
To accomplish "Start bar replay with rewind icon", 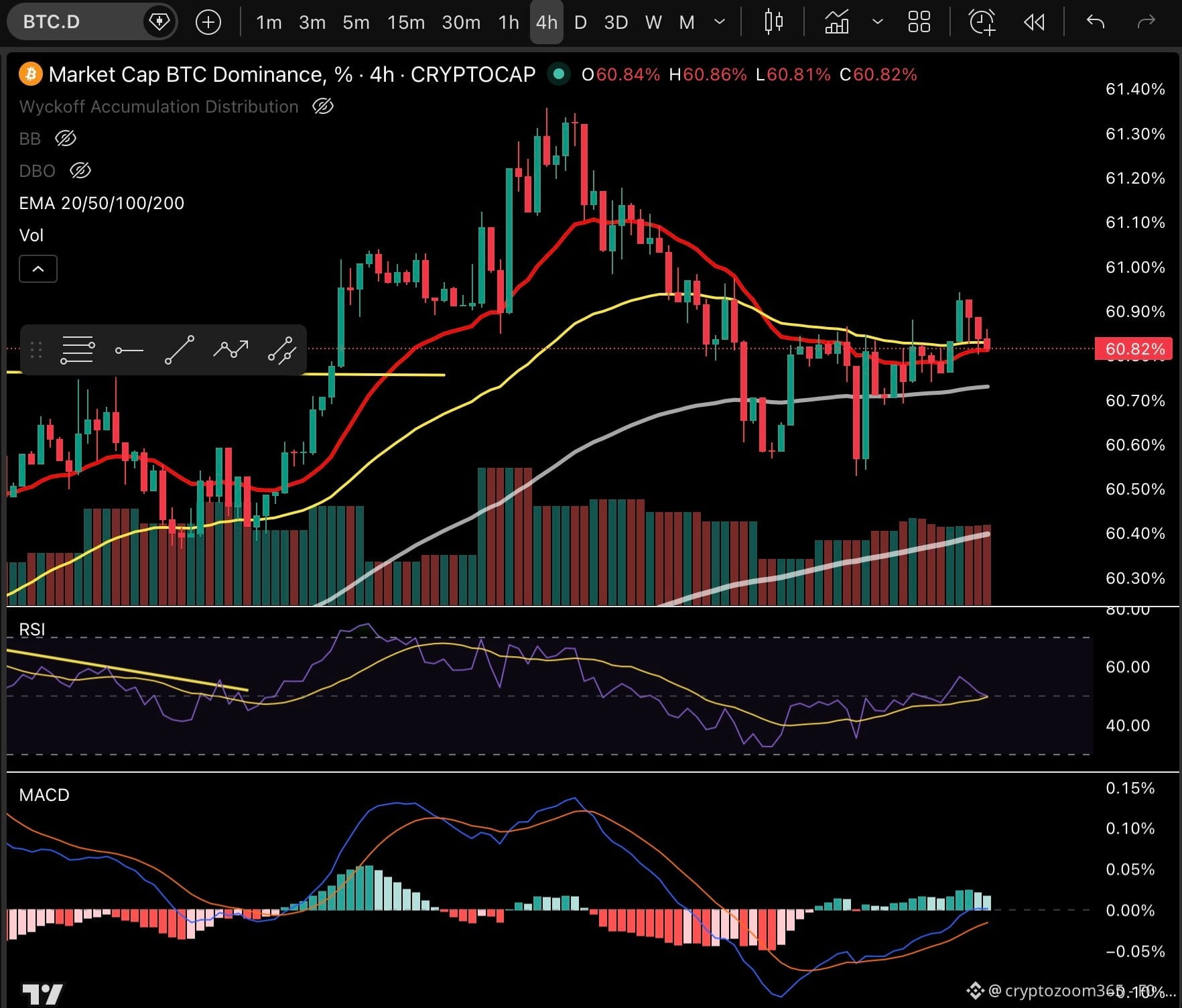I will click(x=1034, y=22).
